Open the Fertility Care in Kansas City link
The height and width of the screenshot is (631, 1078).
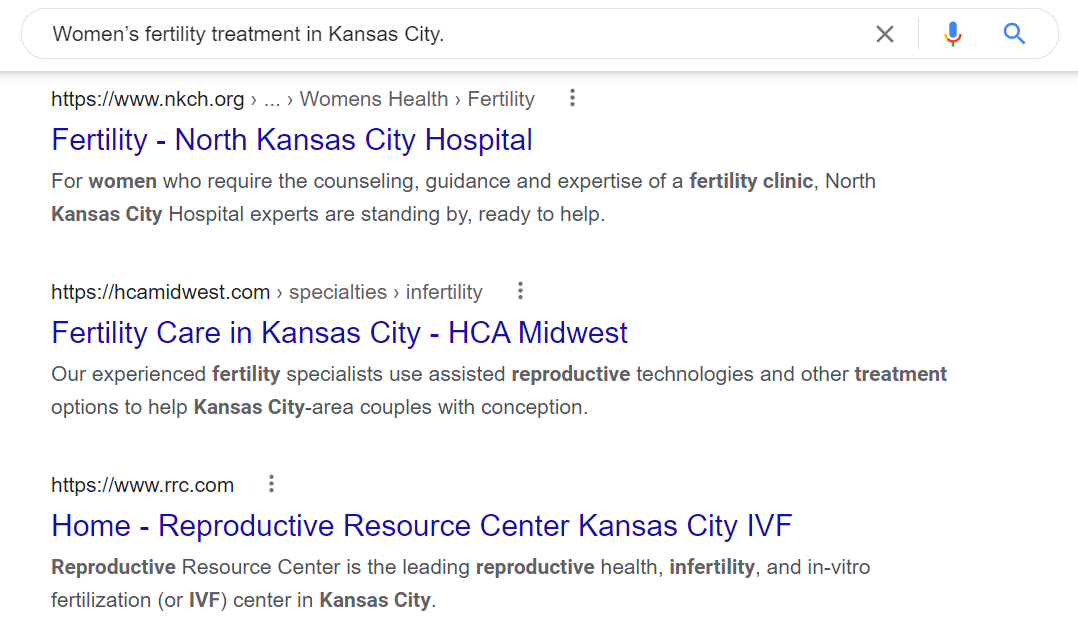[x=338, y=332]
